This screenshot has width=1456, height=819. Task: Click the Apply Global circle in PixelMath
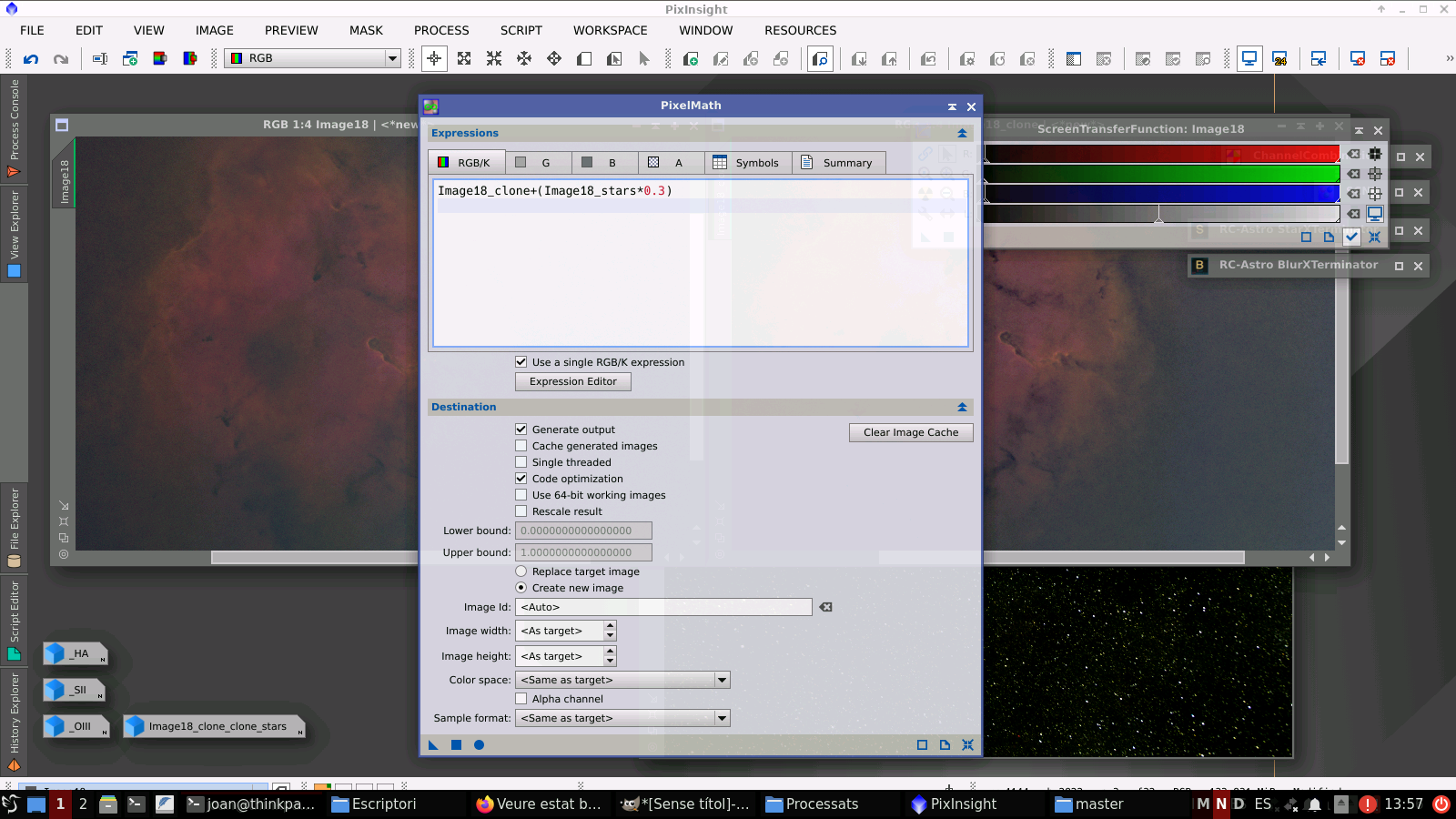[x=479, y=745]
